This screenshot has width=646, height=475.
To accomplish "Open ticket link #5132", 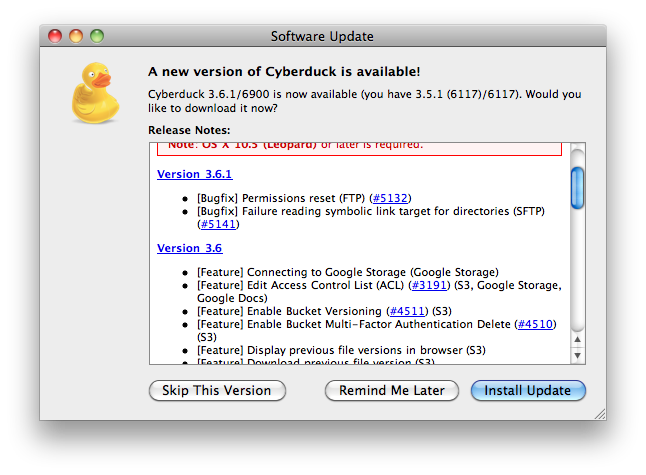I will click(x=390, y=198).
